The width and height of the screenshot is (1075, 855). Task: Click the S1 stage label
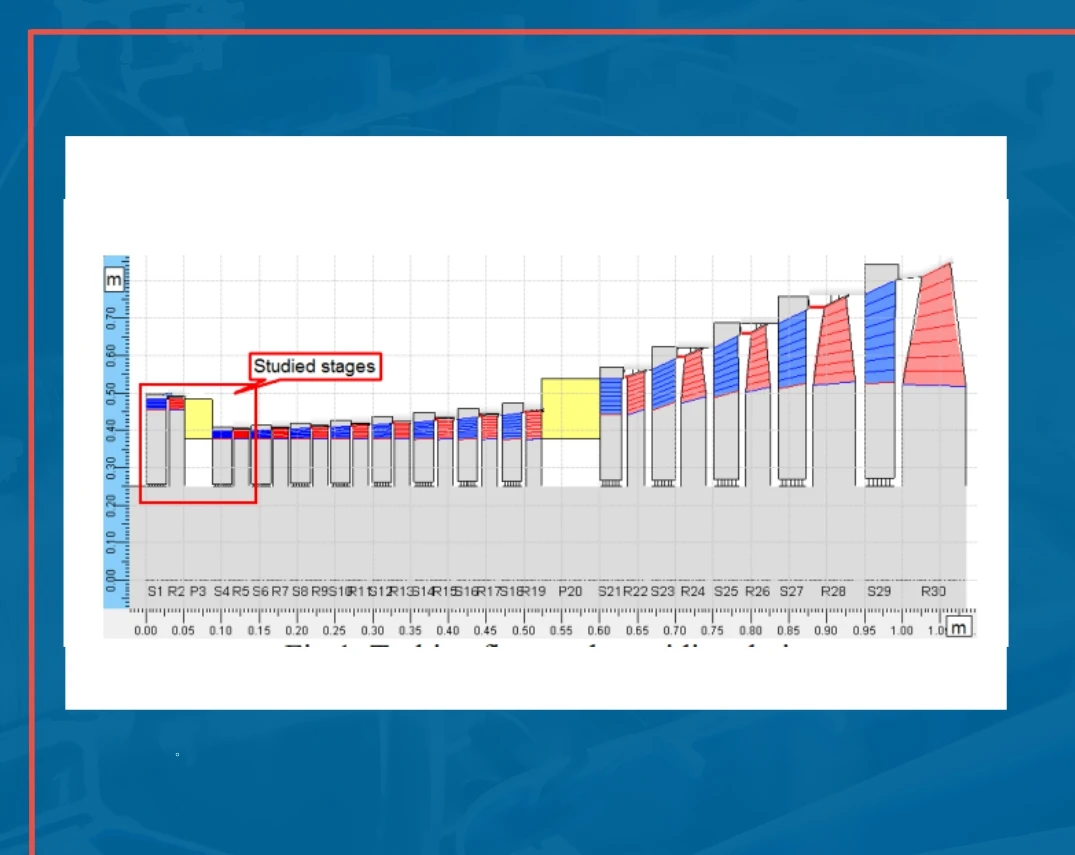coord(155,592)
